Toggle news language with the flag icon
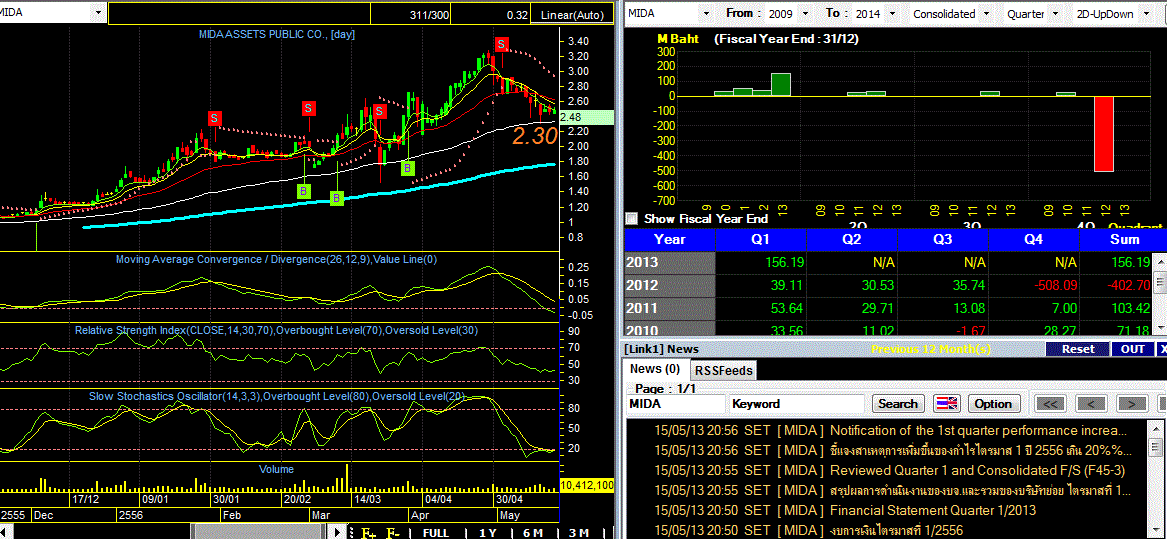Screen dimensions: 1167x539 pos(946,404)
